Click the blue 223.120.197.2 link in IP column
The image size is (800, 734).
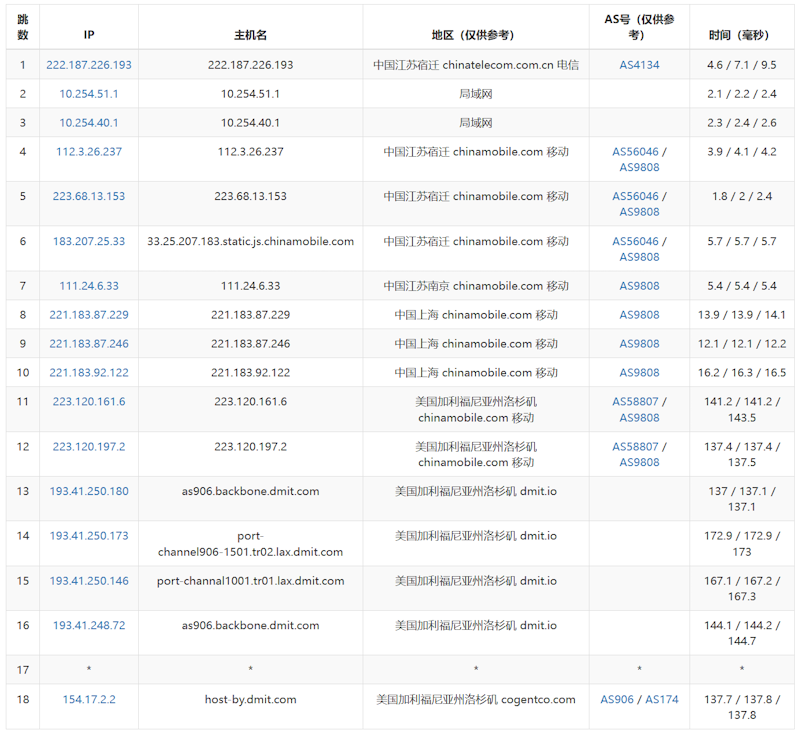click(x=89, y=446)
